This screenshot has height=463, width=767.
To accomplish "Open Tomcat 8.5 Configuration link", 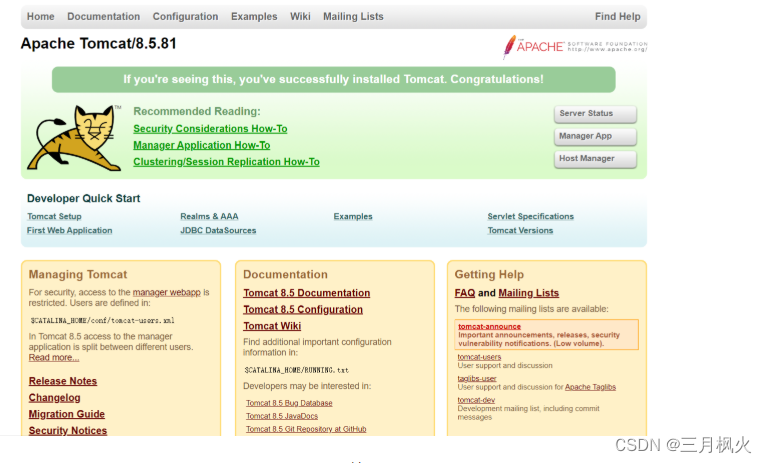I will 303,309.
